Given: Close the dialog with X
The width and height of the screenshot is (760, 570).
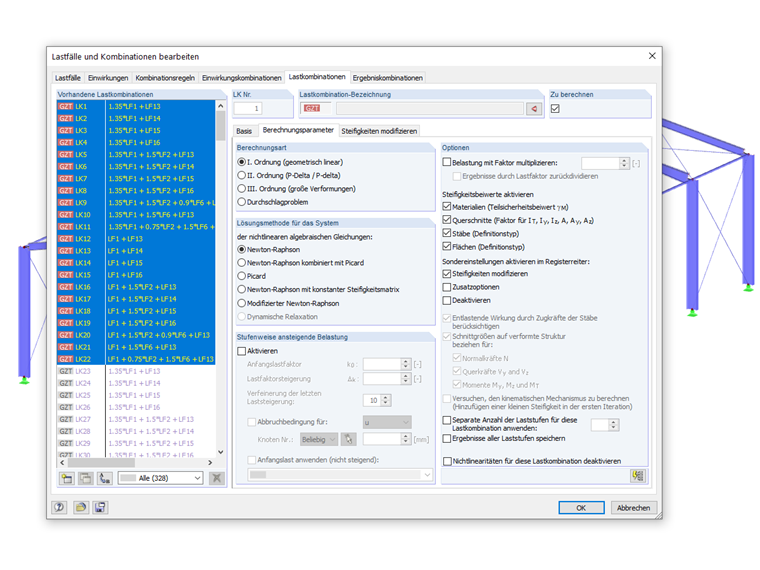Looking at the screenshot, I should 652,56.
